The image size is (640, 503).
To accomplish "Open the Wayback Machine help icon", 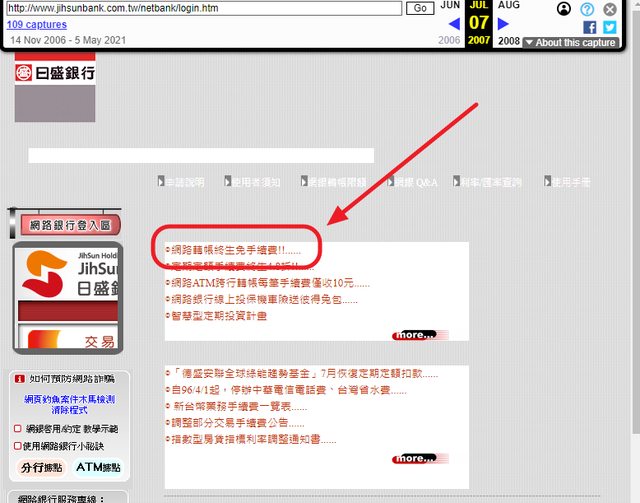I will [x=587, y=9].
